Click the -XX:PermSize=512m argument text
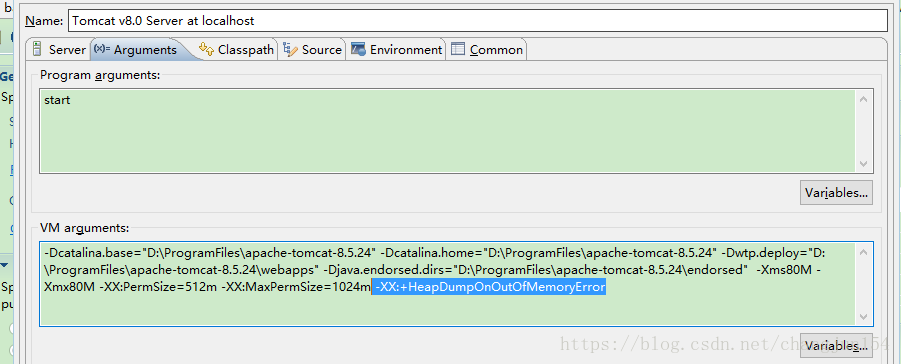 [x=158, y=288]
